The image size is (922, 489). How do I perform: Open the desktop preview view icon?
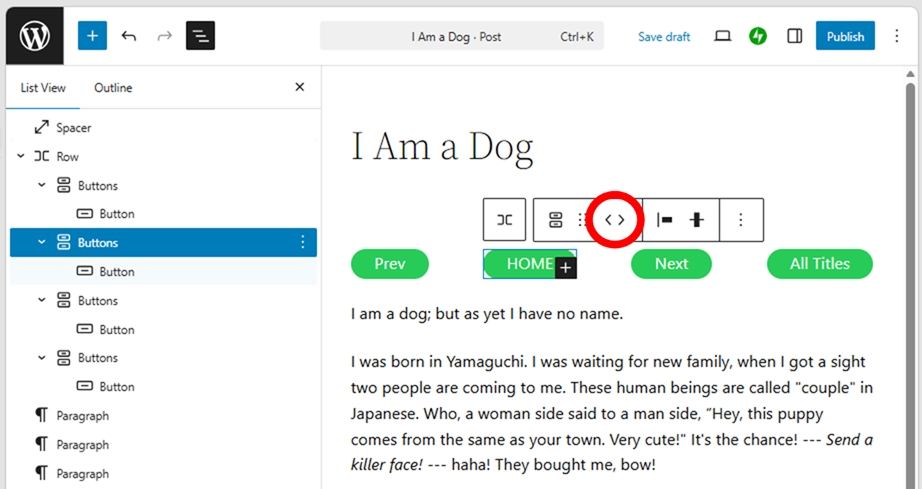coord(722,36)
